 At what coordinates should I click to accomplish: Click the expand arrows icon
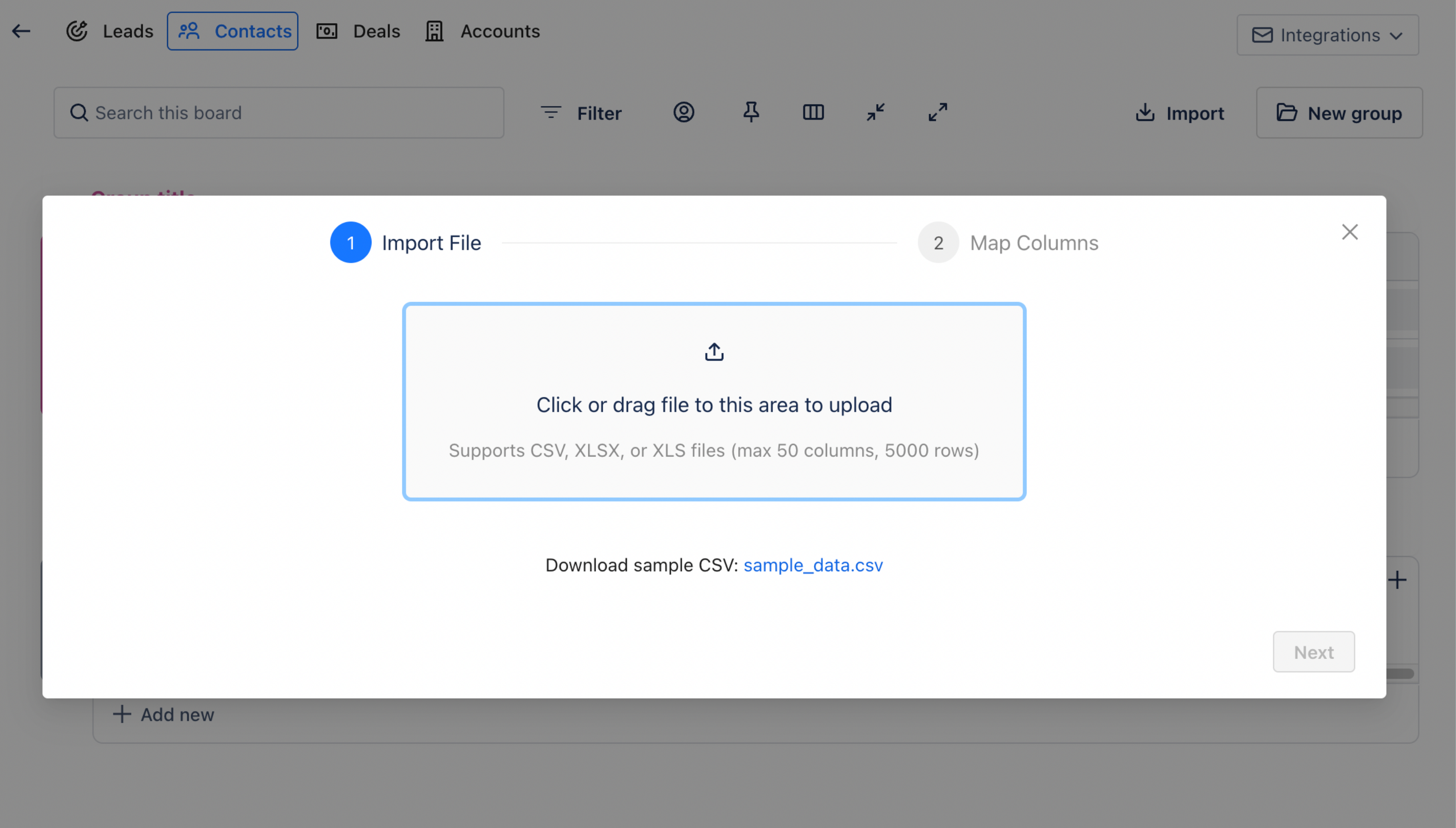tap(938, 112)
